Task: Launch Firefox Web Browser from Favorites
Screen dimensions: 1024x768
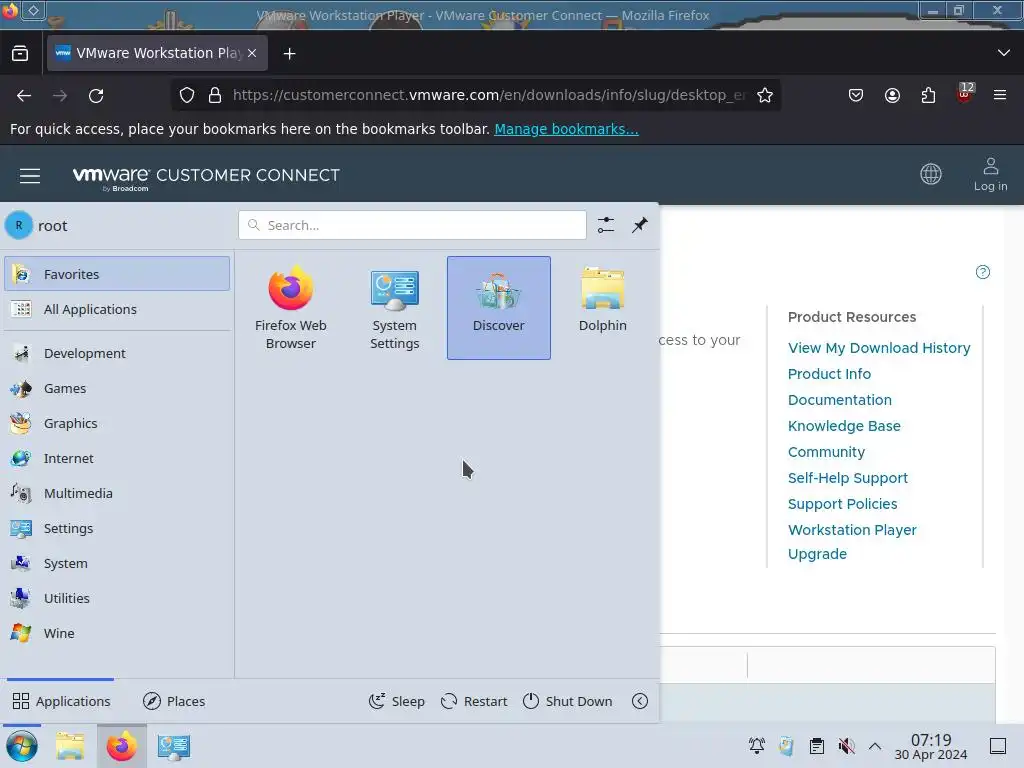Action: 291,308
